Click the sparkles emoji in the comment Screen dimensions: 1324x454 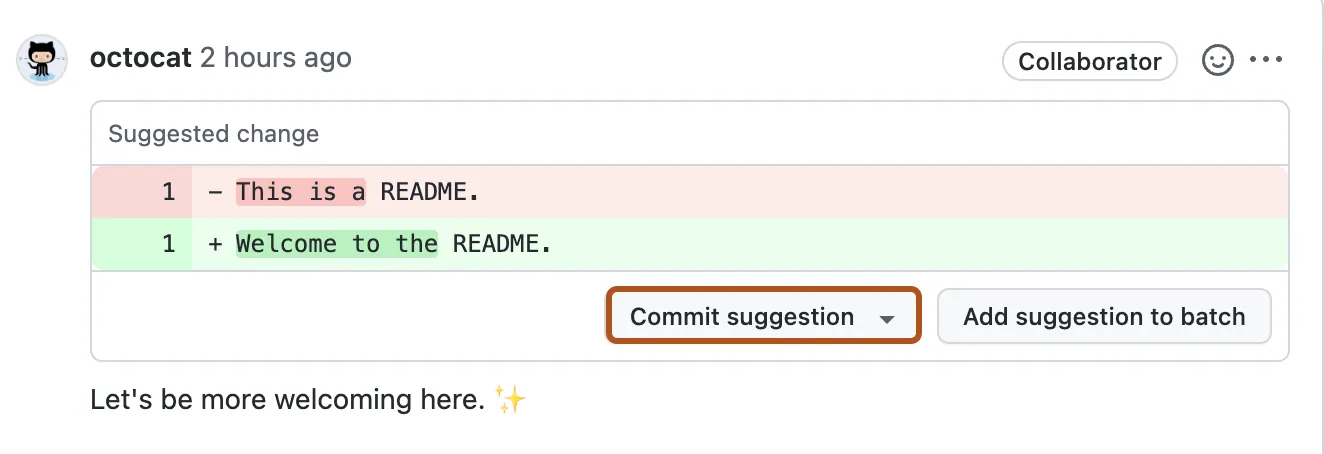tap(511, 400)
